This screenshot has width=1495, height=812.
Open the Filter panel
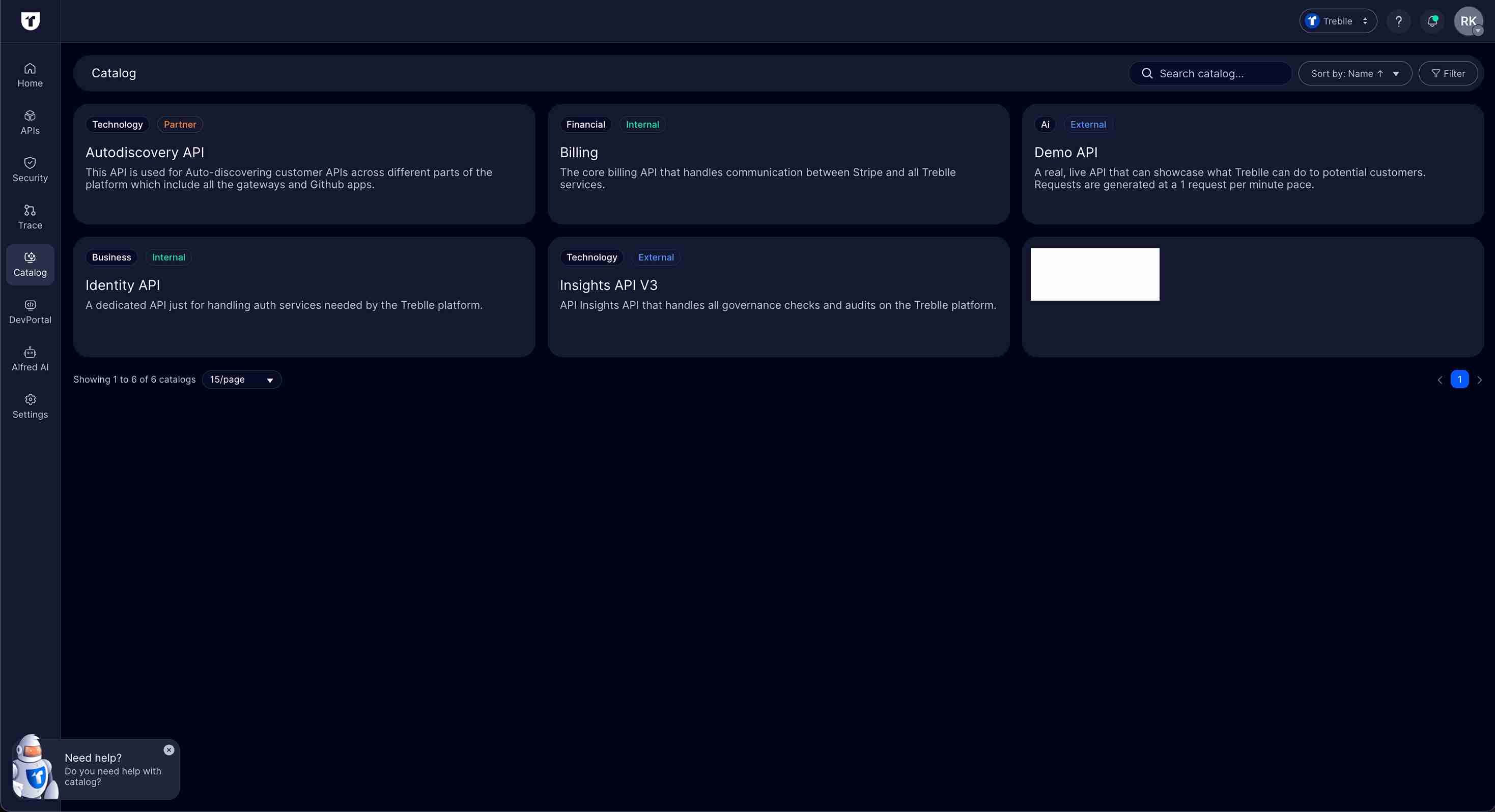click(1449, 73)
